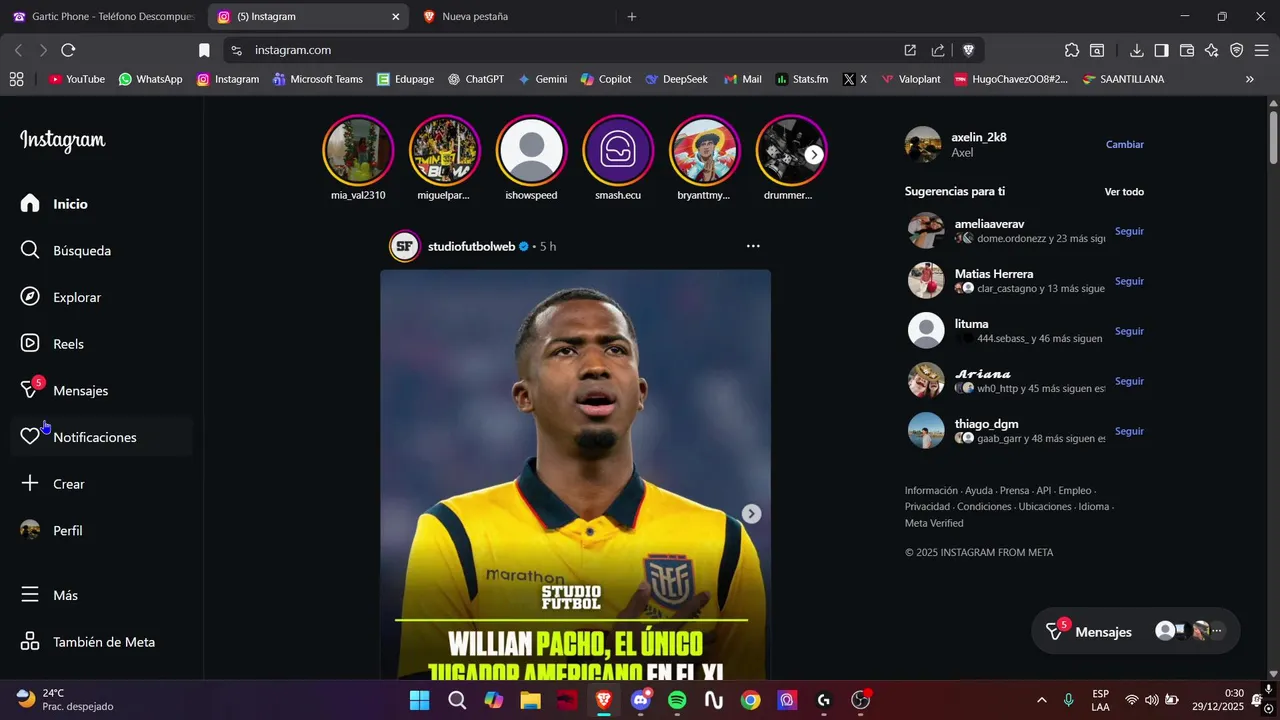Show next stories with arrow
1280x720 pixels.
pyautogui.click(x=814, y=155)
